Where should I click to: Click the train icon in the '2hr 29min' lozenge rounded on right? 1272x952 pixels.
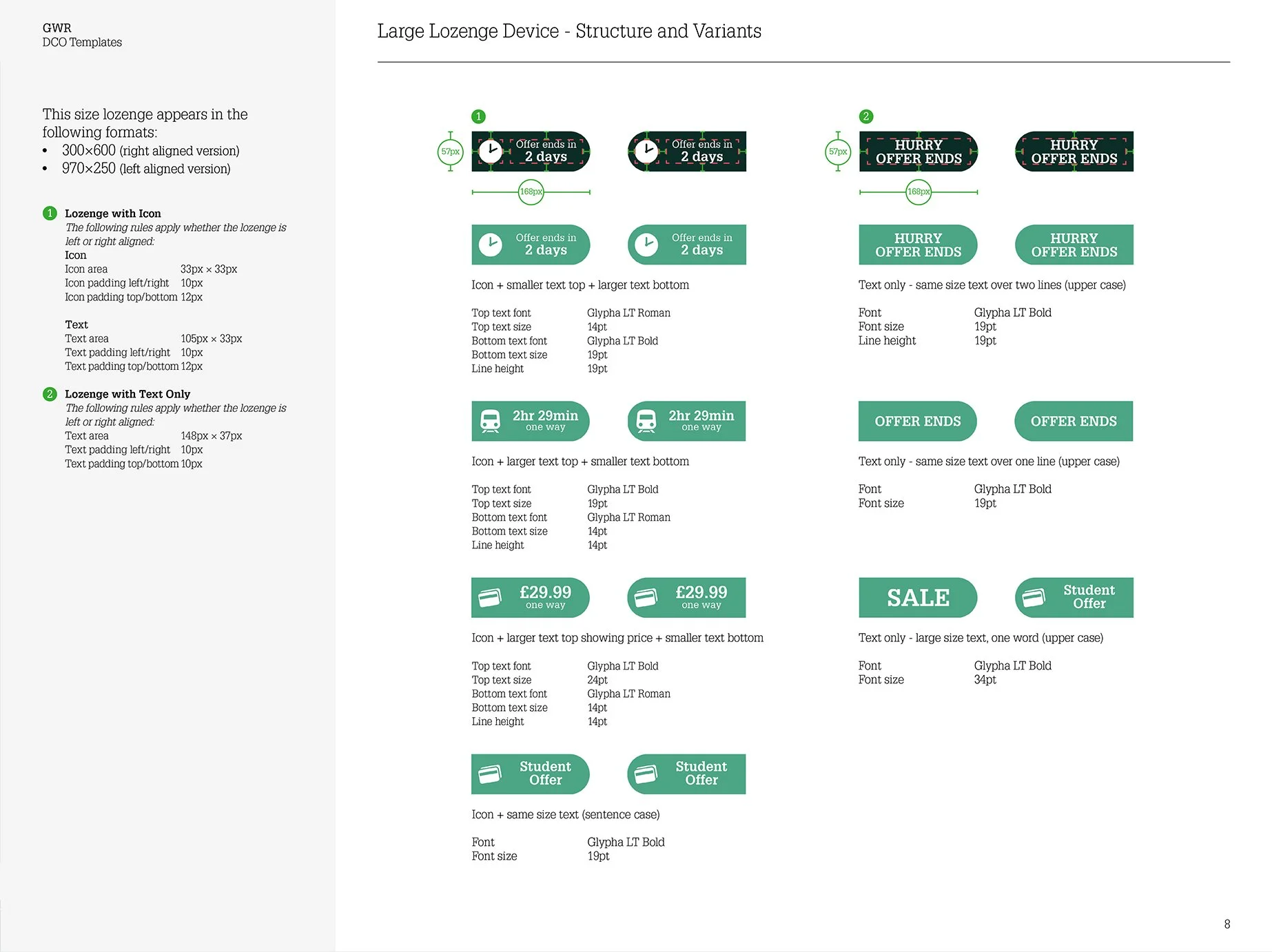pyautogui.click(x=491, y=421)
